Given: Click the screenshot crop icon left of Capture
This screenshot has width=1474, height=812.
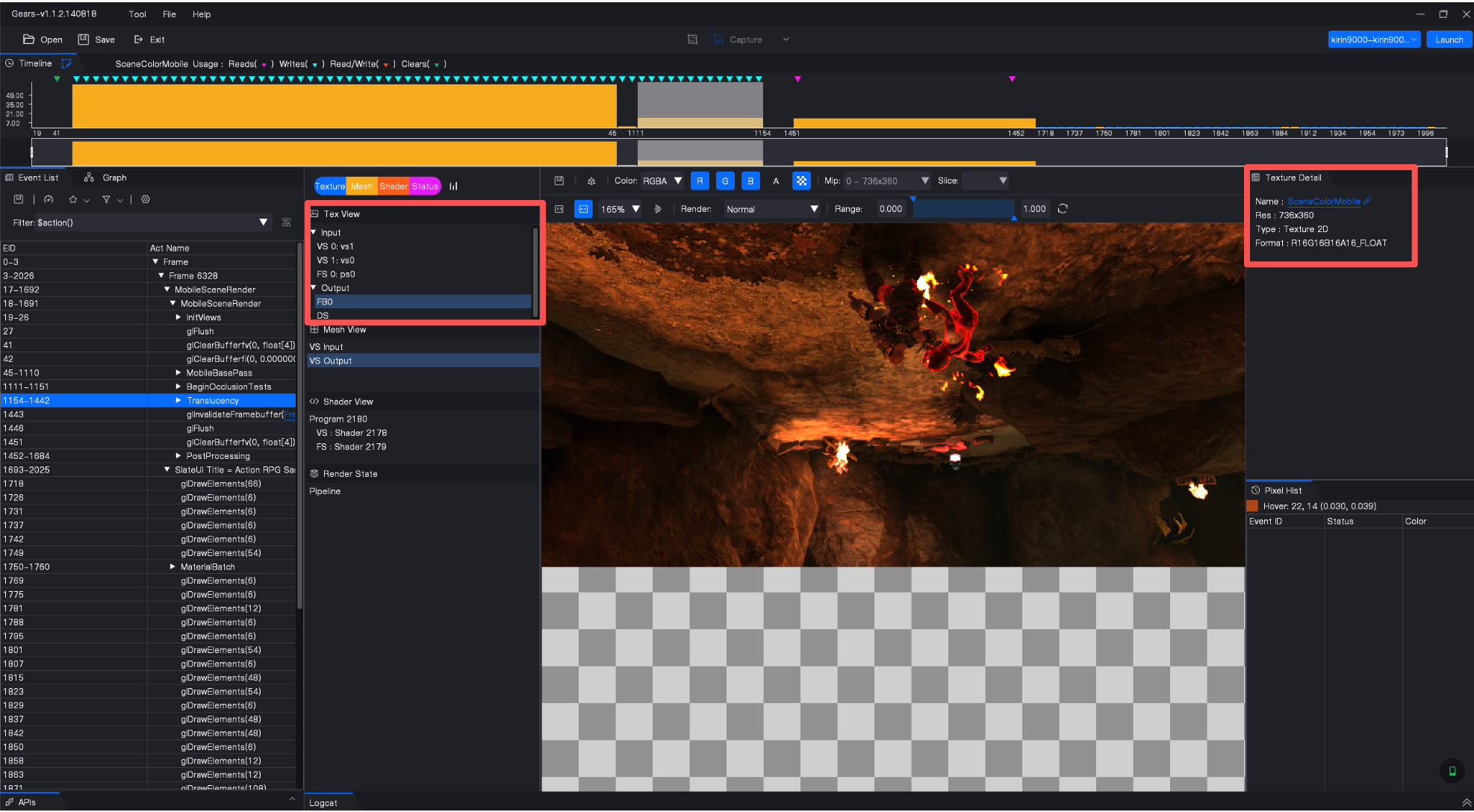Looking at the screenshot, I should [692, 40].
